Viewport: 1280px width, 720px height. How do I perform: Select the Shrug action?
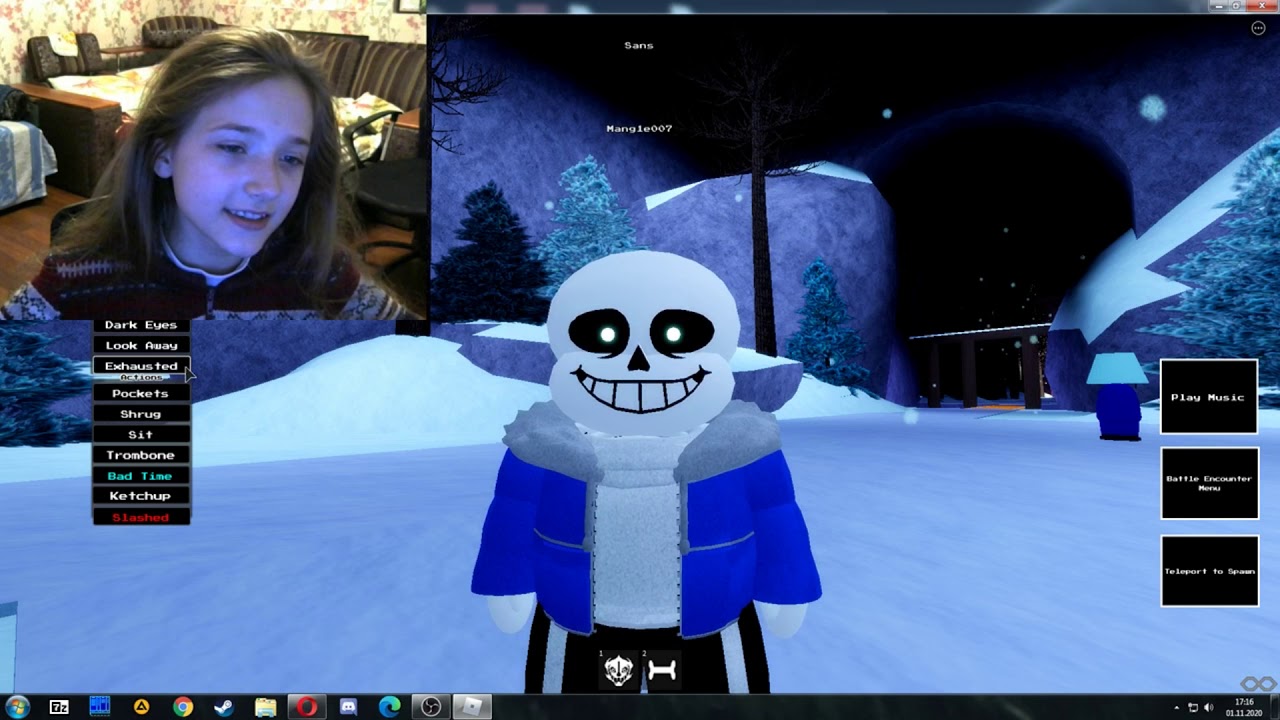[141, 414]
